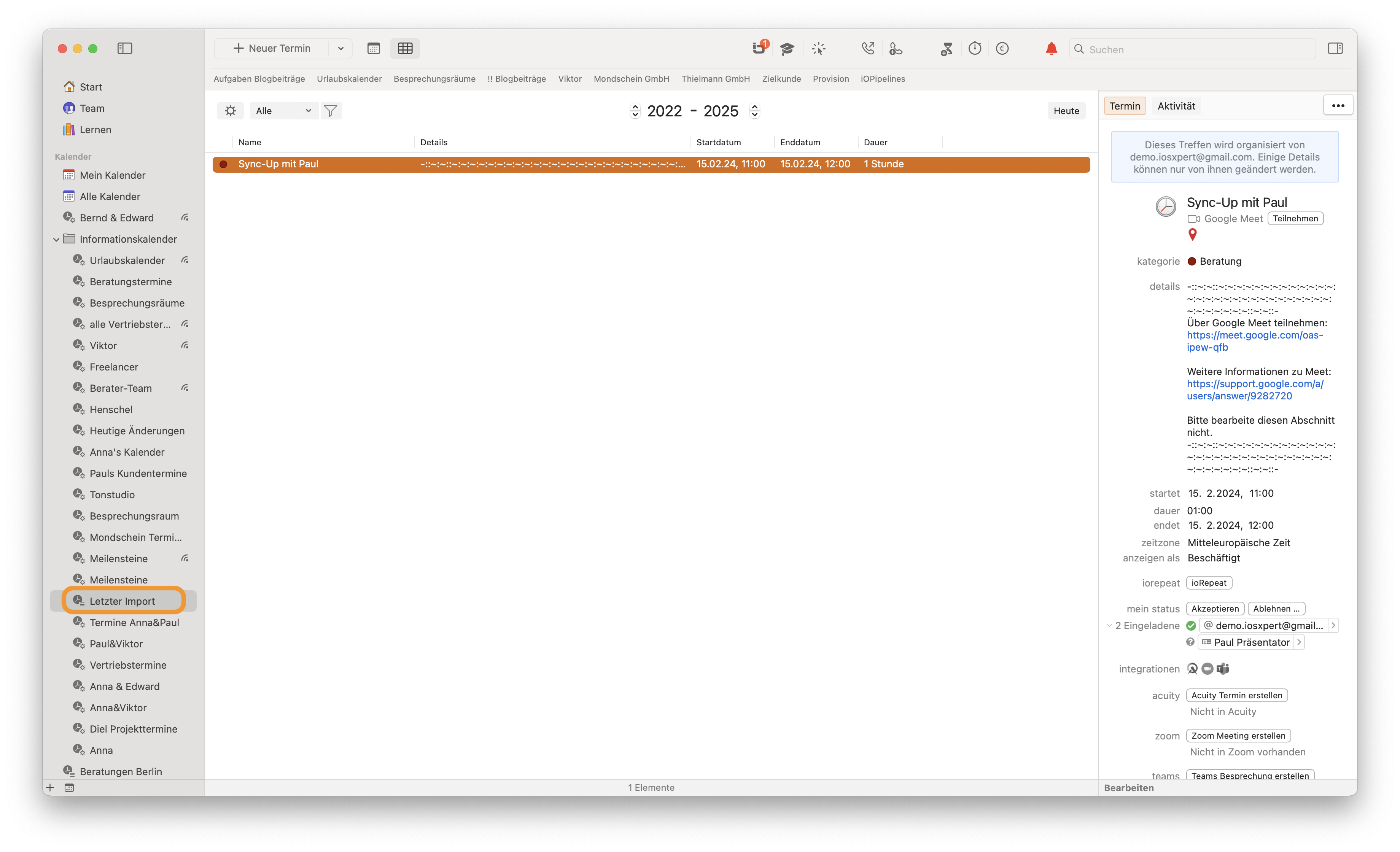This screenshot has height=852, width=1400.
Task: Open the Mondschein GmbH bookmark
Action: click(631, 79)
